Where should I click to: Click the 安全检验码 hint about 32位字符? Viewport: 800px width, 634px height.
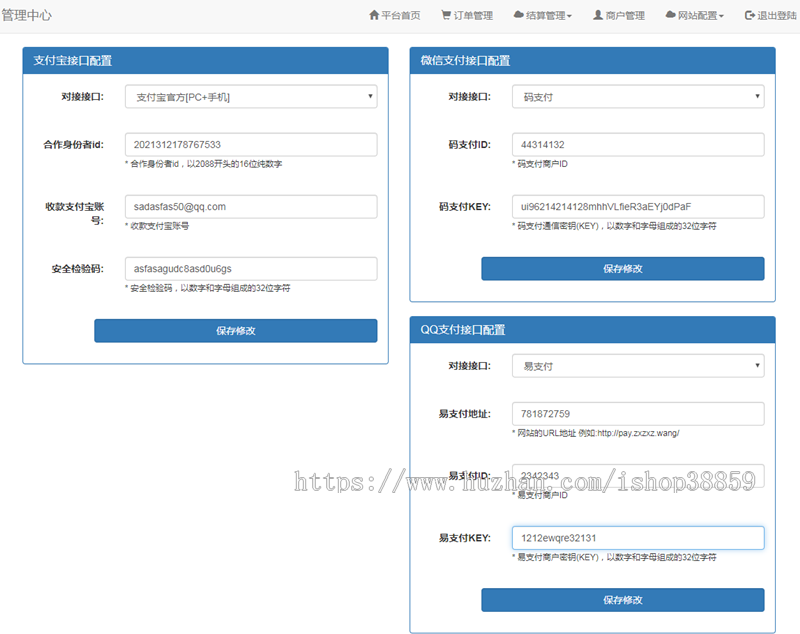click(208, 289)
